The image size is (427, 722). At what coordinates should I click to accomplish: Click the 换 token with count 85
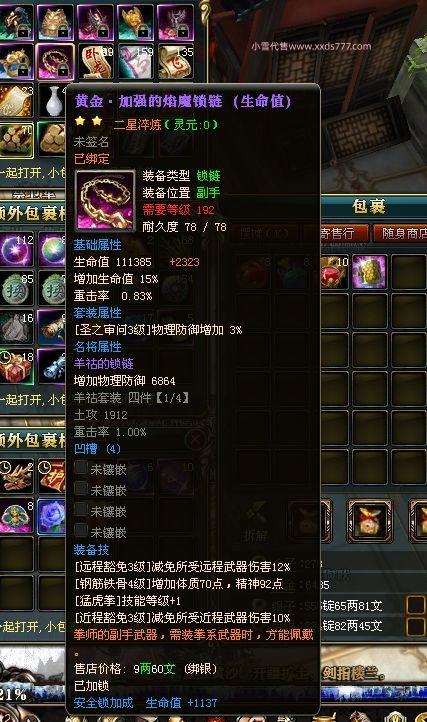pyautogui.click(x=17, y=288)
